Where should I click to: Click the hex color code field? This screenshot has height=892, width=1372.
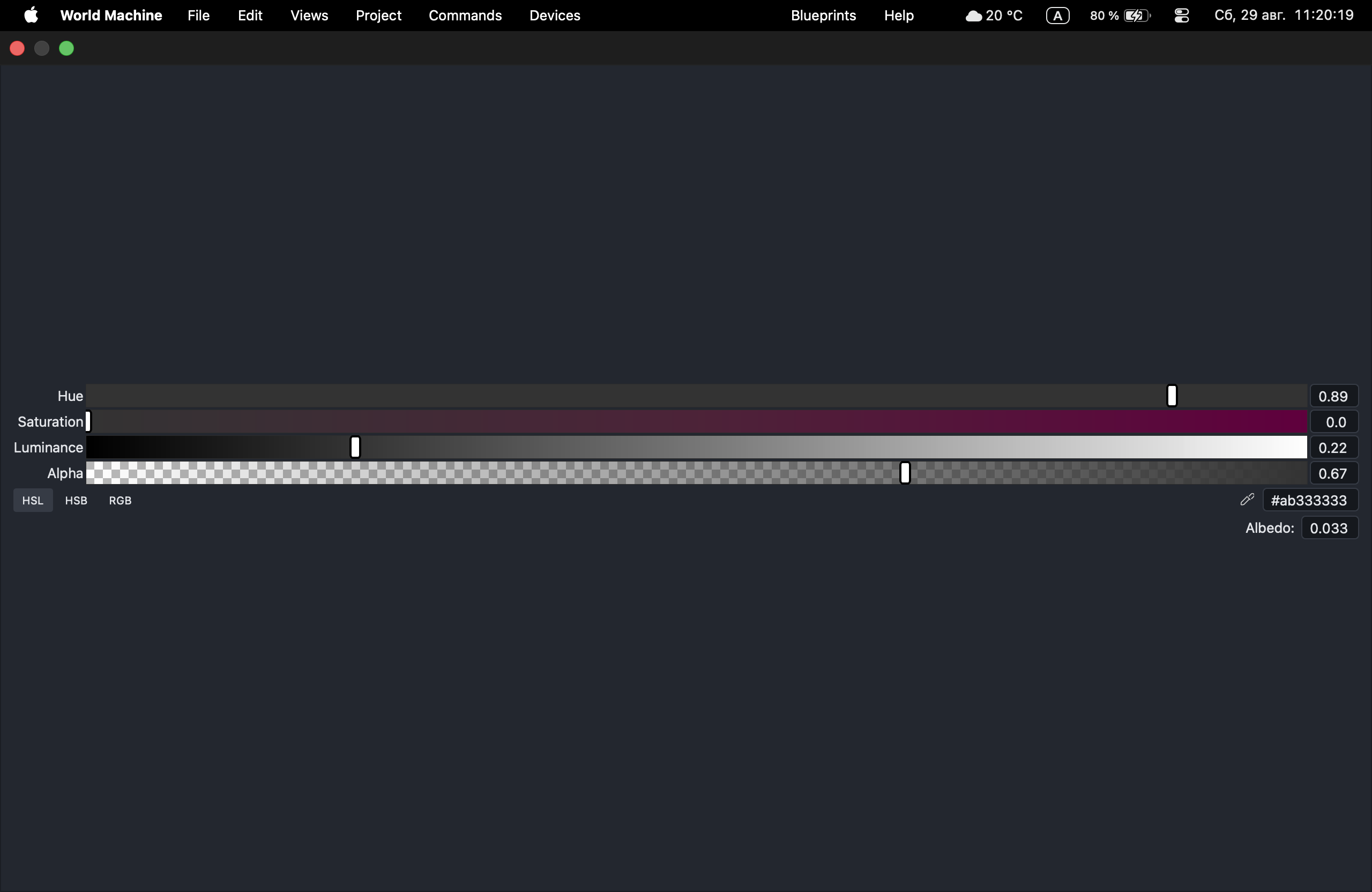point(1310,501)
